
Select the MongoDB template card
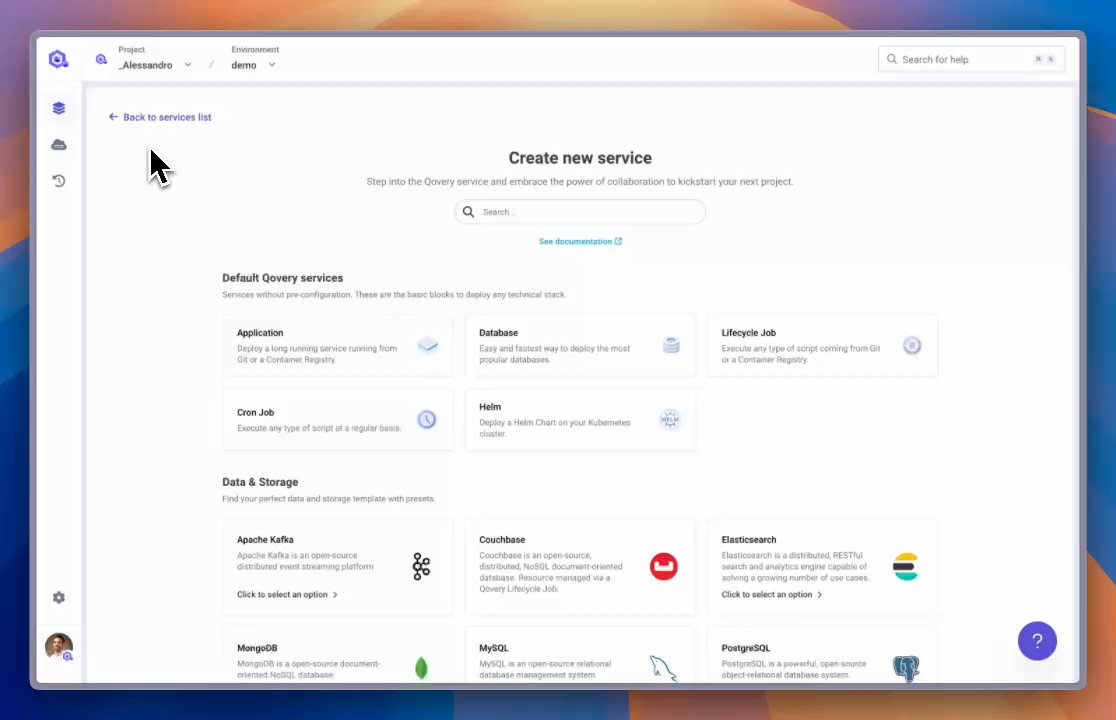tap(337, 656)
